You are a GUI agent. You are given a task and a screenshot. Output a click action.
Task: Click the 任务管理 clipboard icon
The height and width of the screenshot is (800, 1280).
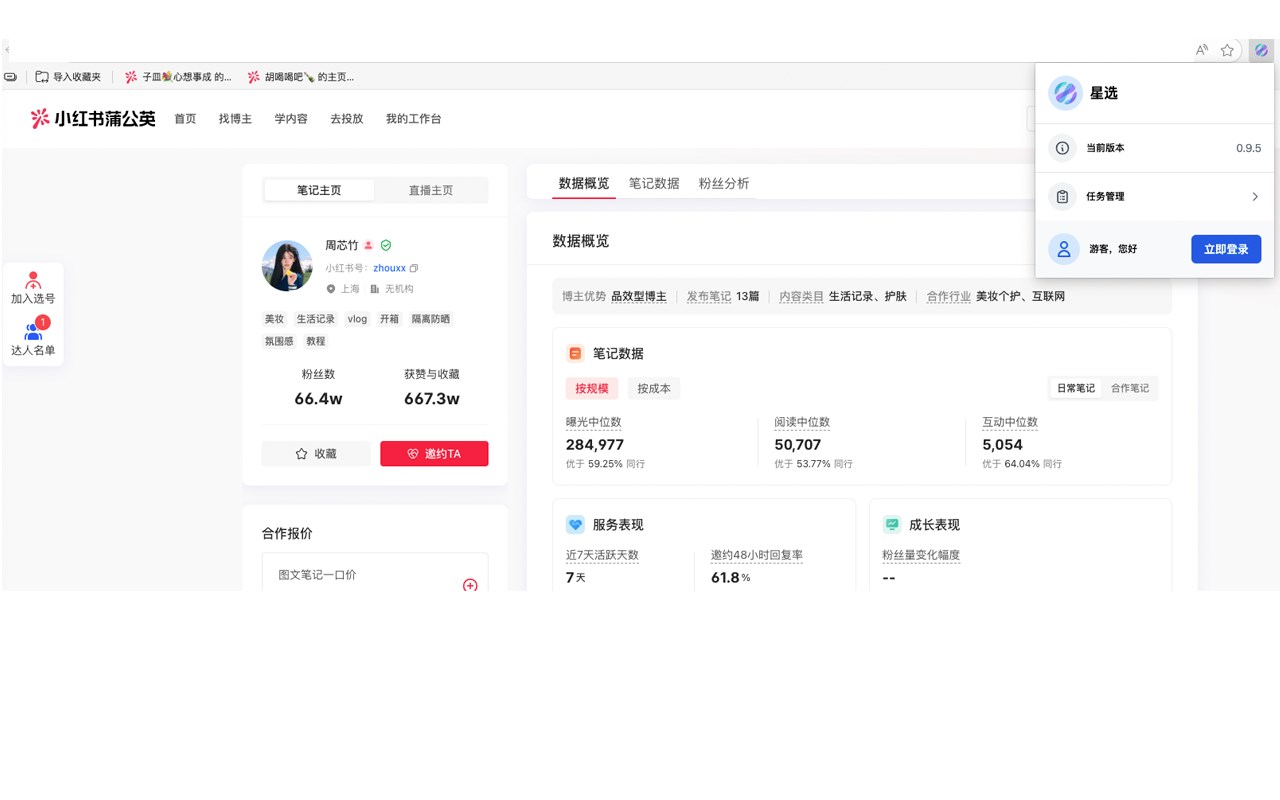pyautogui.click(x=1062, y=197)
